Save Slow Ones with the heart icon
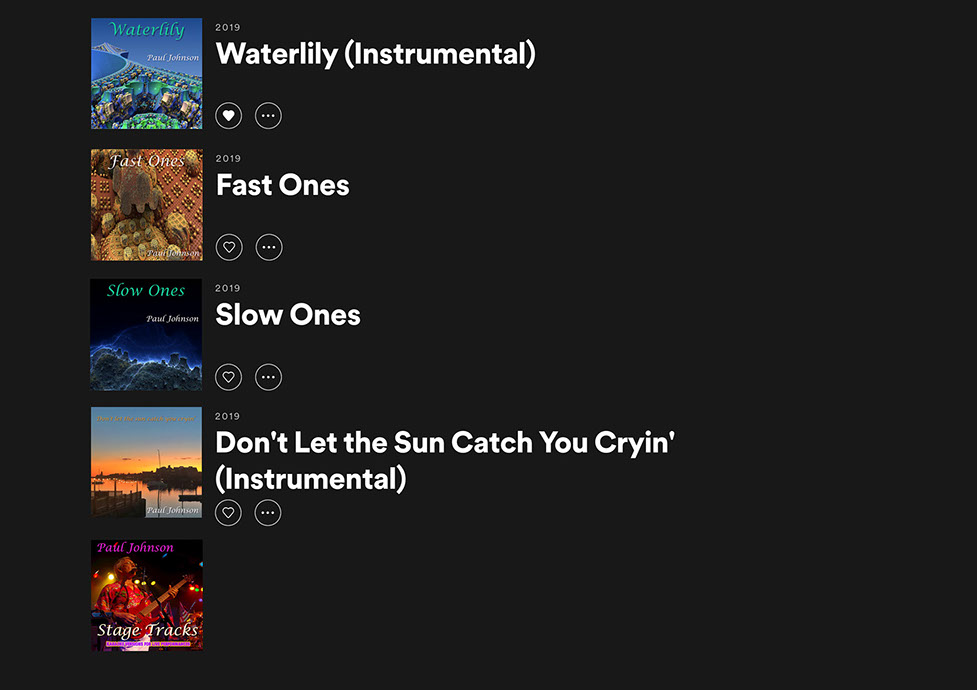This screenshot has width=977, height=690. tap(229, 377)
